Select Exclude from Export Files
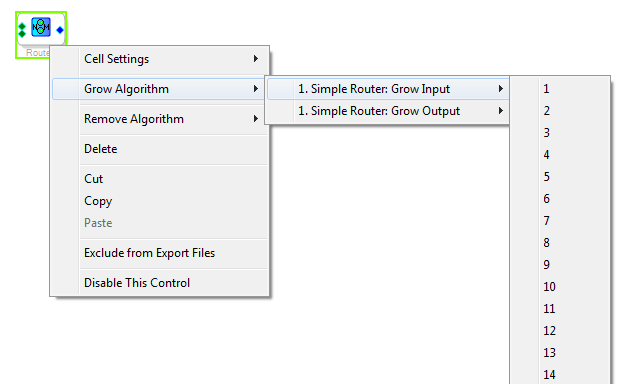The width and height of the screenshot is (644, 384). coord(159,253)
